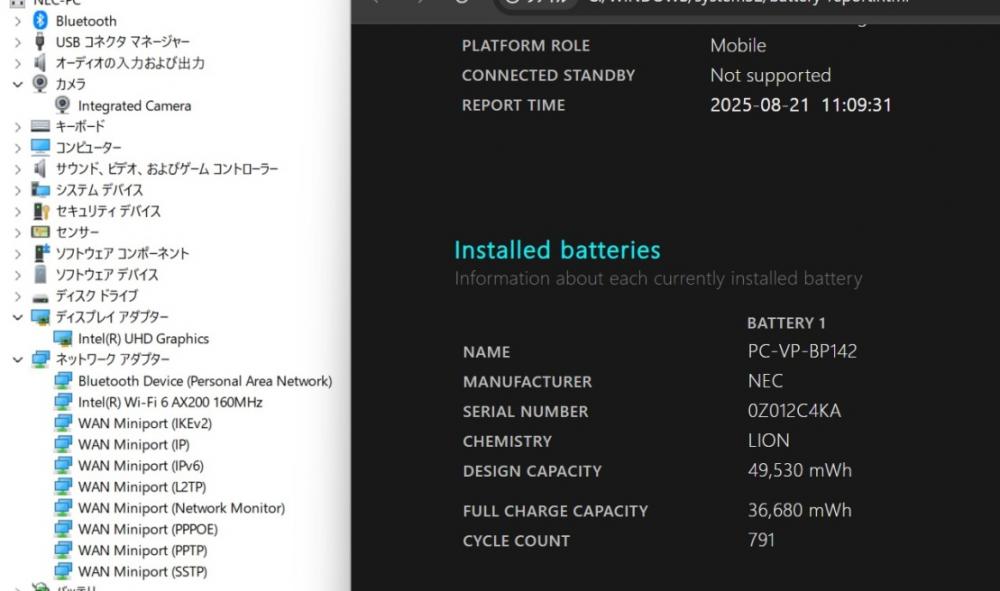Expand the ソフトウェア デバイス node

18,275
